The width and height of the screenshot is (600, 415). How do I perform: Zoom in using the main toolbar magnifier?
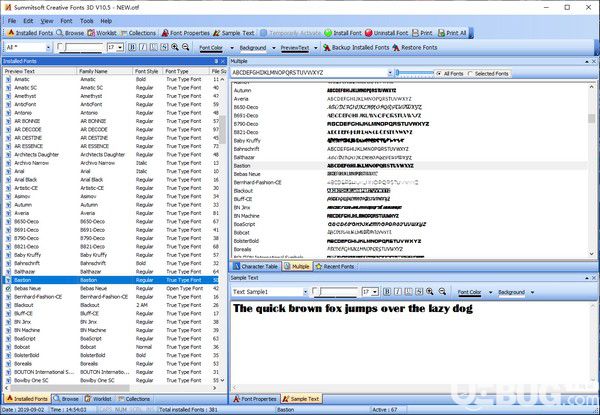click(175, 47)
